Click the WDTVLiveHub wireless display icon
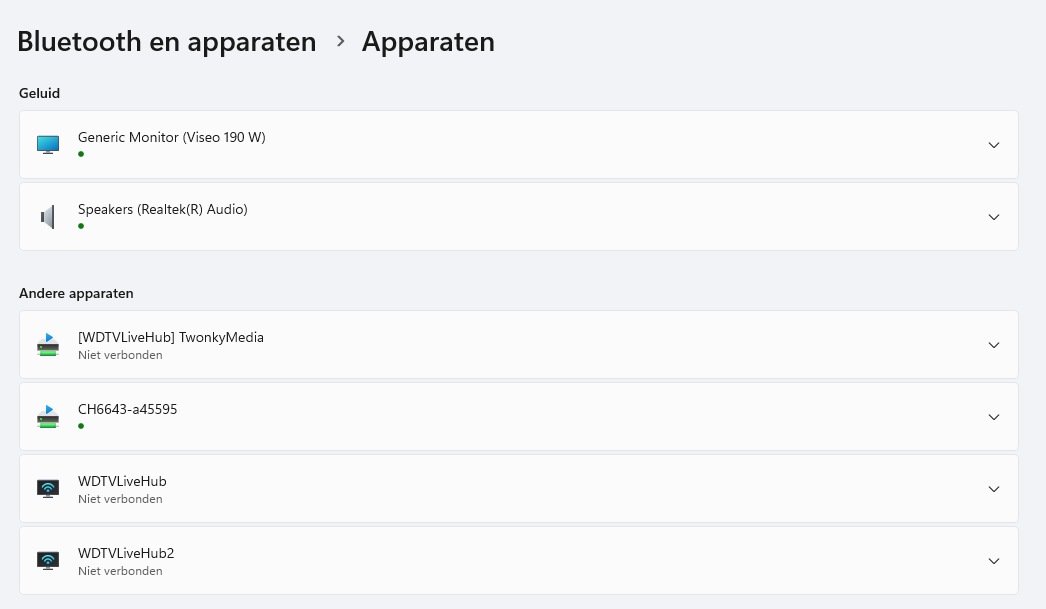 48,489
